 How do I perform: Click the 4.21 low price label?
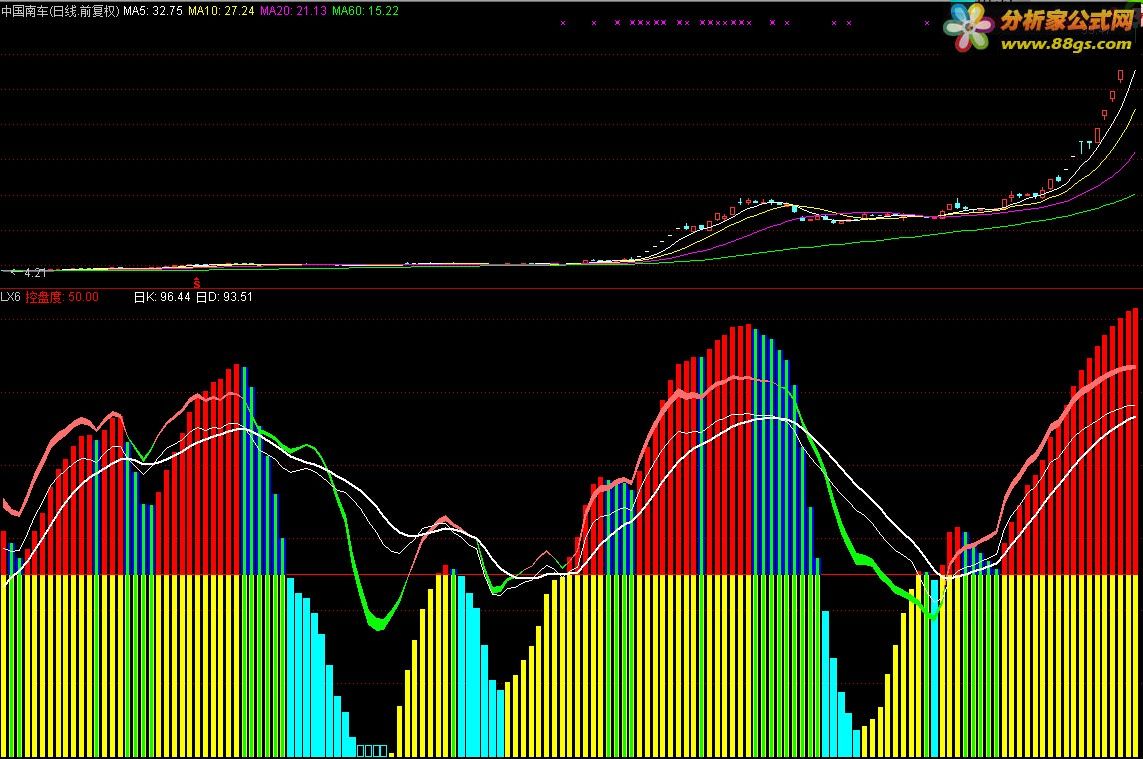[34, 273]
